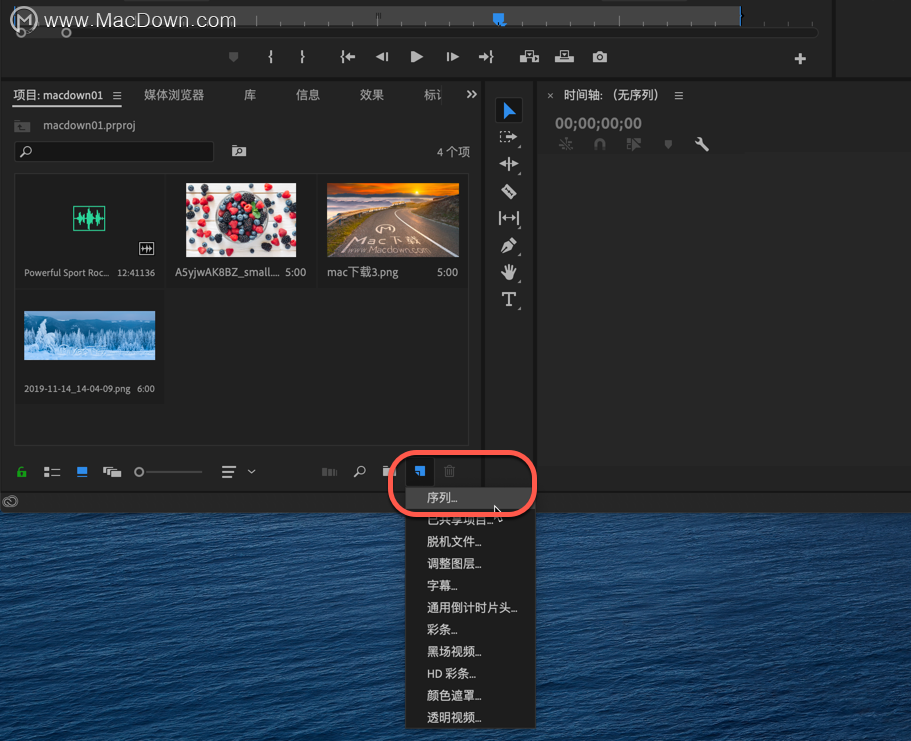Image resolution: width=911 pixels, height=741 pixels.
Task: Choose 通用倒计时片头... menu entry
Action: (469, 608)
